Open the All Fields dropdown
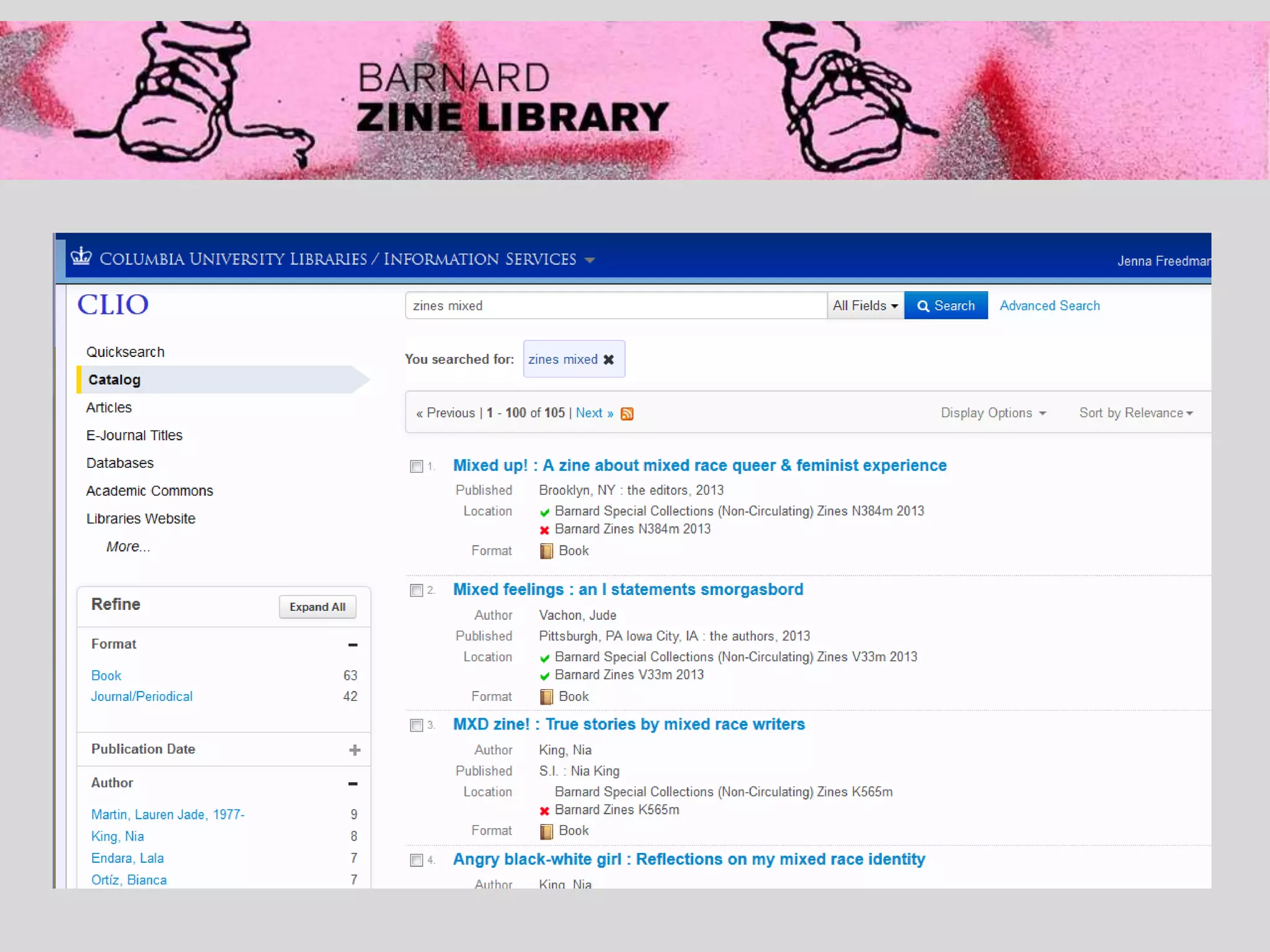Screen dimensions: 1270x952 [865, 306]
